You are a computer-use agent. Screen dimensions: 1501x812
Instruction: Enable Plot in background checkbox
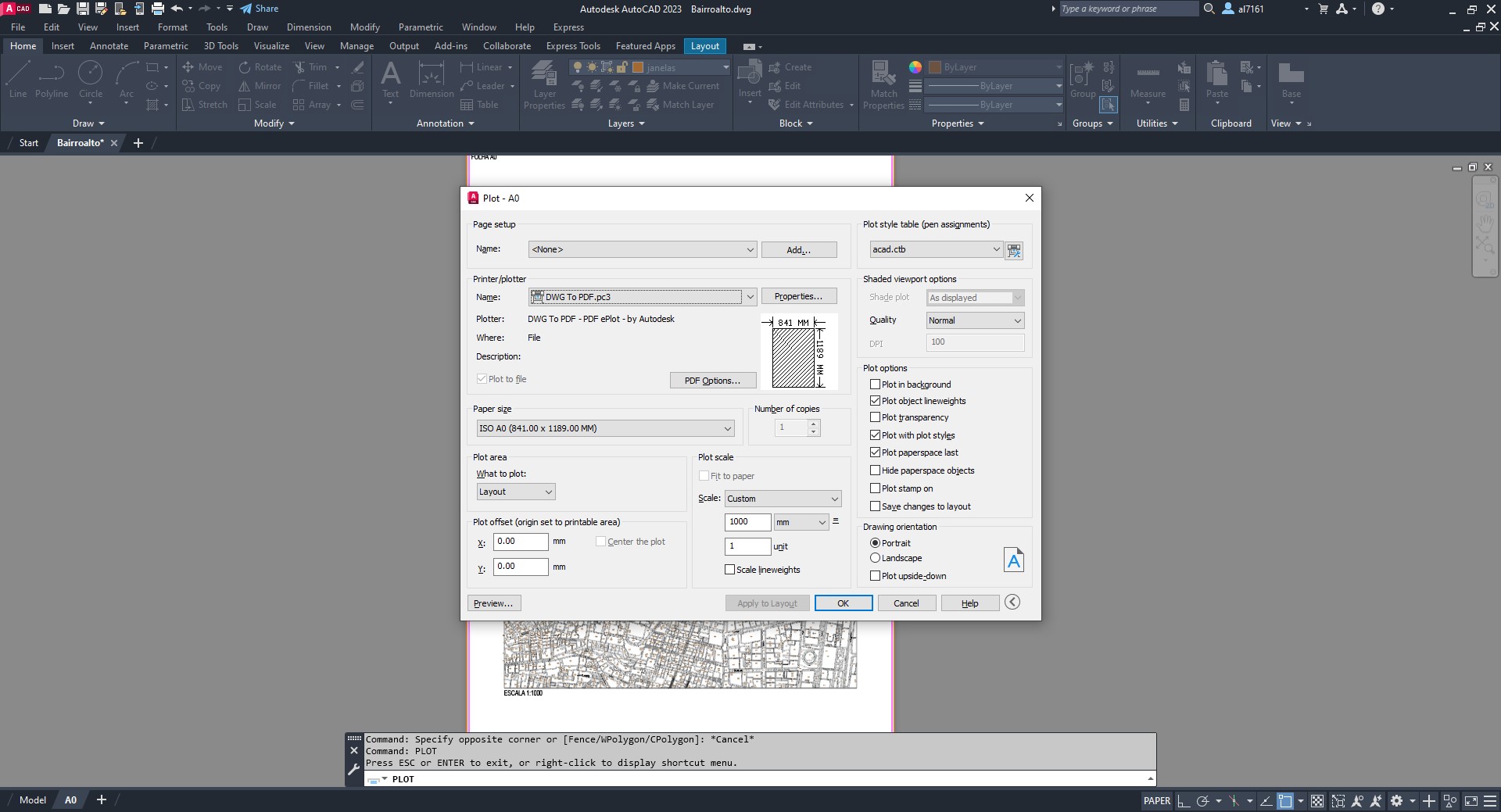876,385
